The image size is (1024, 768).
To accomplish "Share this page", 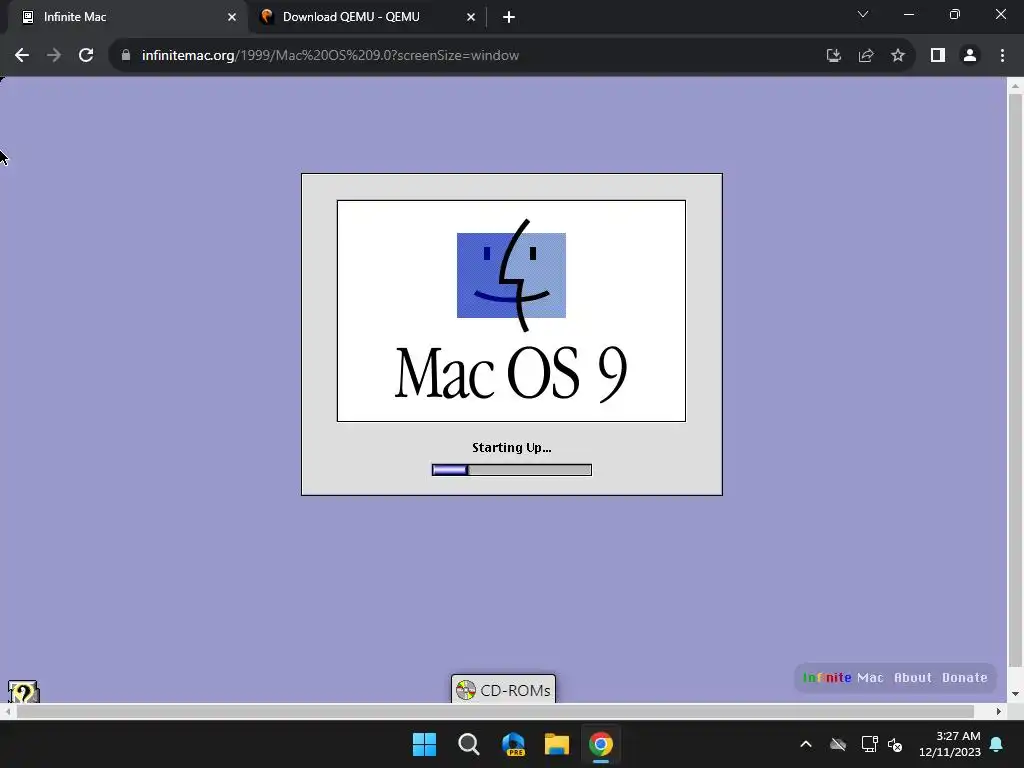I will pyautogui.click(x=866, y=56).
